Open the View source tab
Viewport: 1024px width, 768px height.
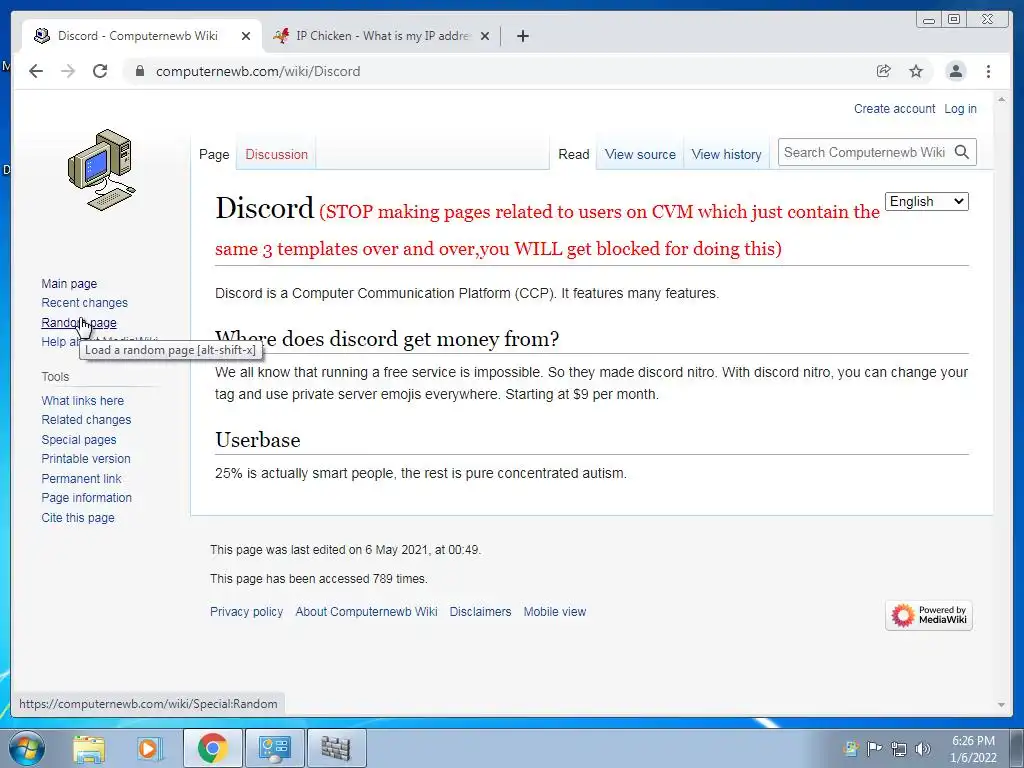pos(640,154)
